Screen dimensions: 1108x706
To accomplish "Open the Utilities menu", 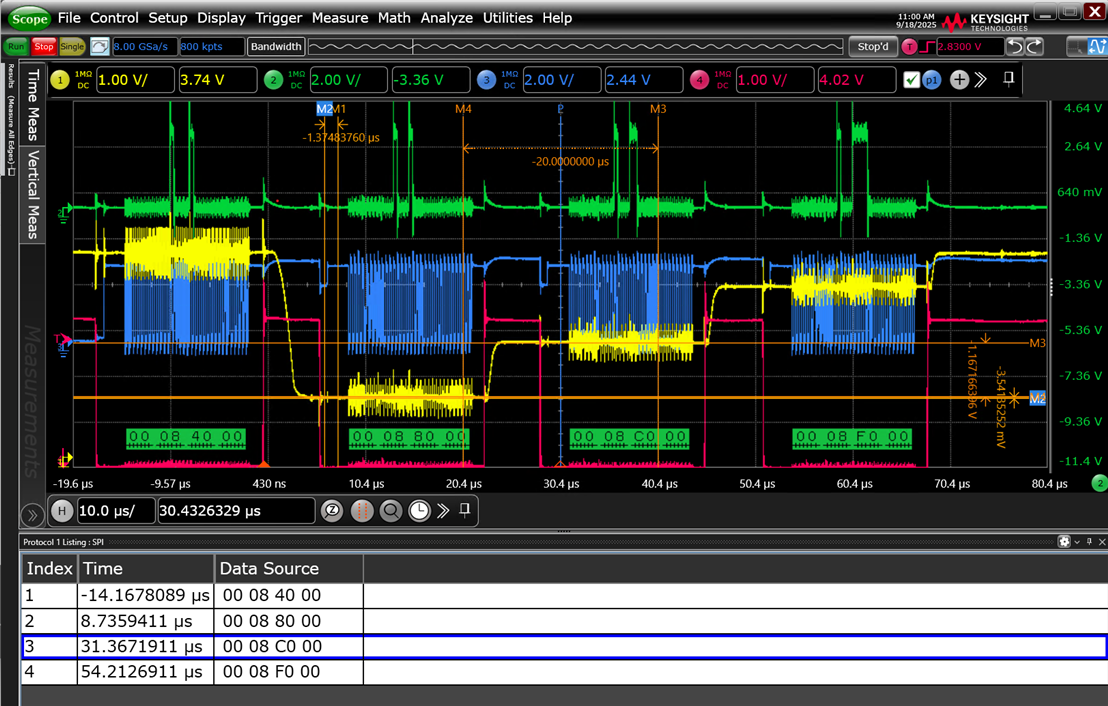I will (507, 18).
